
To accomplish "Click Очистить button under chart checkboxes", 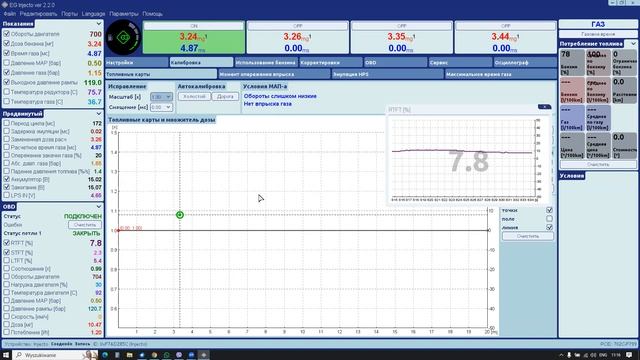I will (x=528, y=236).
